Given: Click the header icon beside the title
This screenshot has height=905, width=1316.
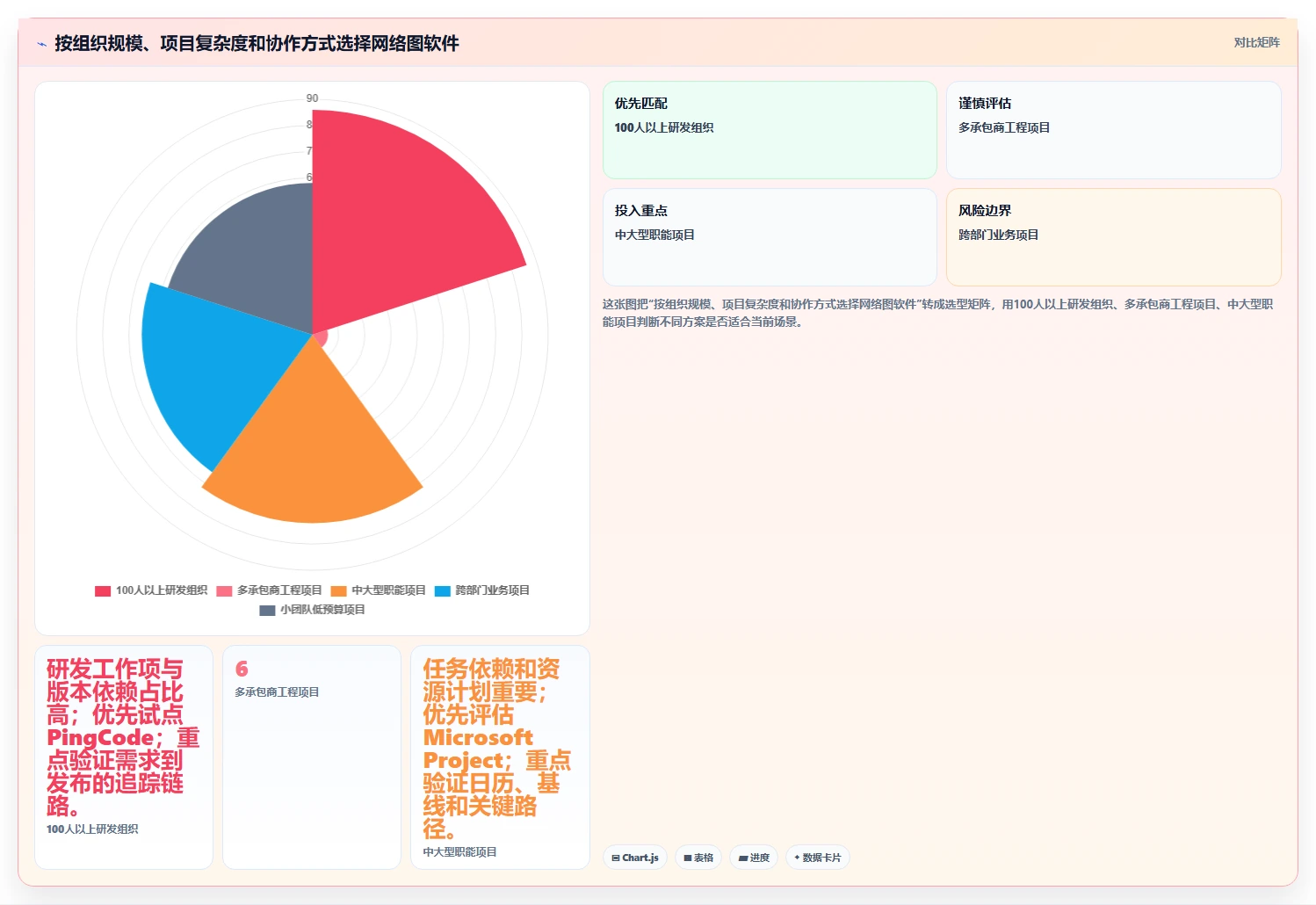Looking at the screenshot, I should (x=41, y=44).
